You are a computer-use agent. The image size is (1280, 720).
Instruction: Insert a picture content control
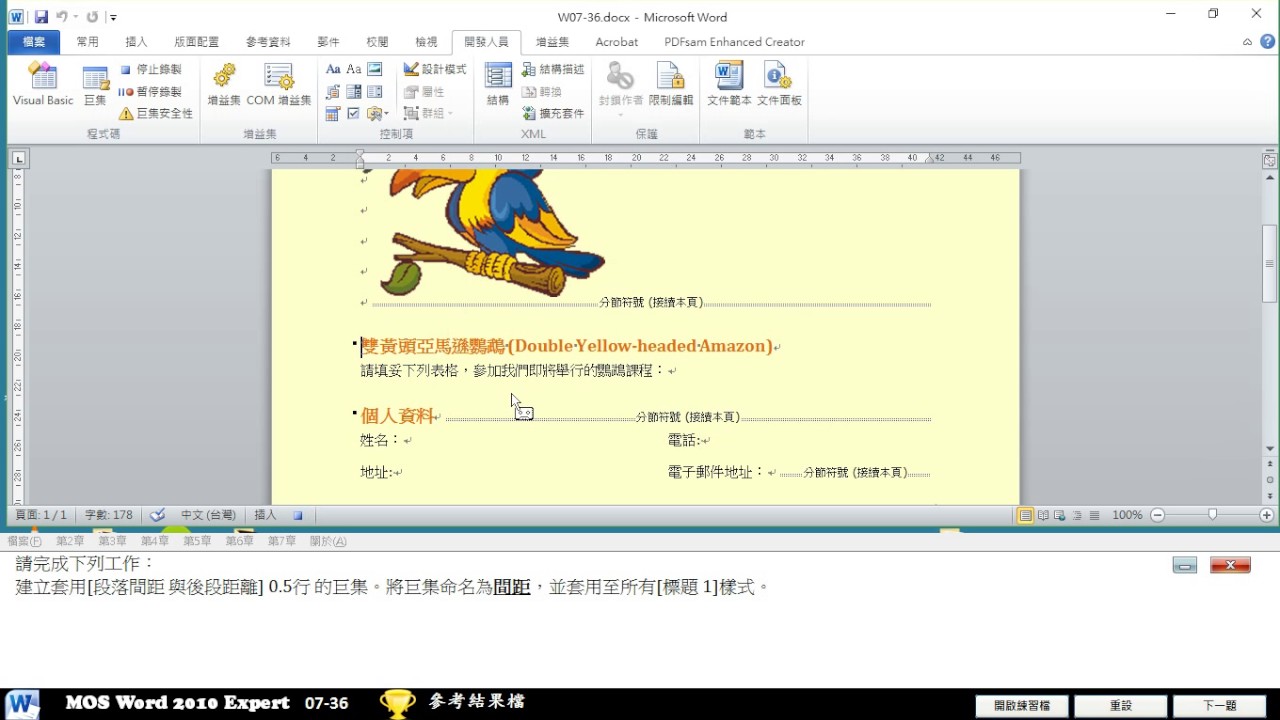click(x=375, y=69)
